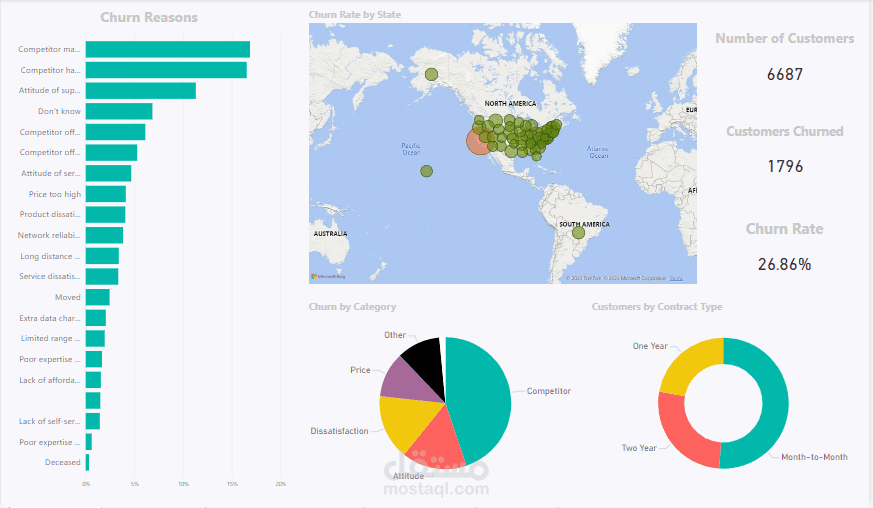Click the 10% axis tick label
The height and width of the screenshot is (508, 873).
point(183,484)
